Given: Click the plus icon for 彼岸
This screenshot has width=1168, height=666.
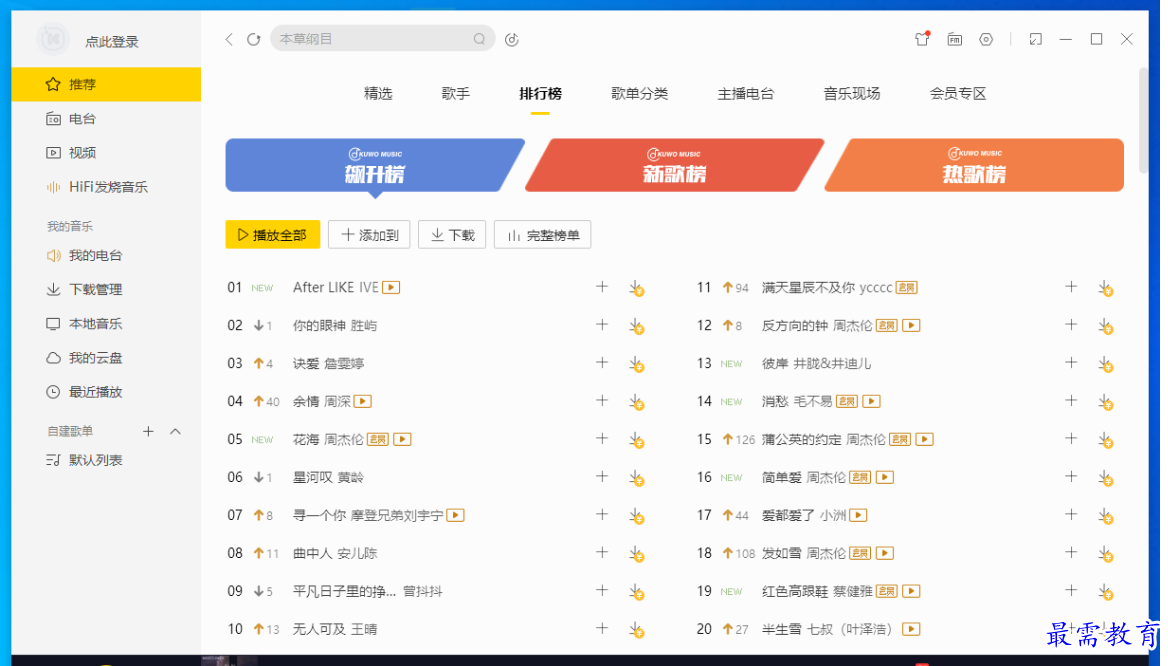Looking at the screenshot, I should (x=1071, y=363).
